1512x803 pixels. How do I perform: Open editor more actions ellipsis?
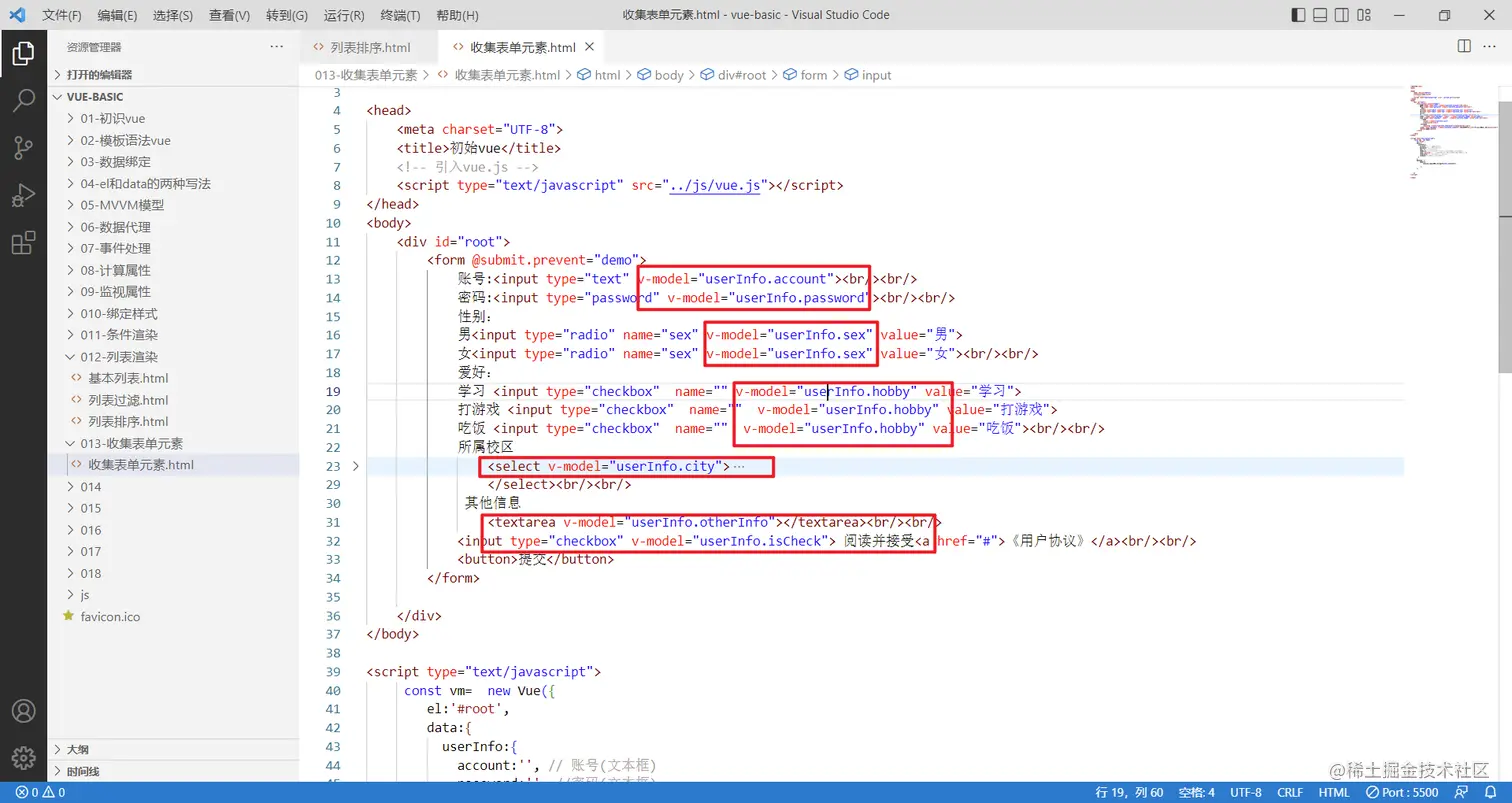tap(1490, 47)
